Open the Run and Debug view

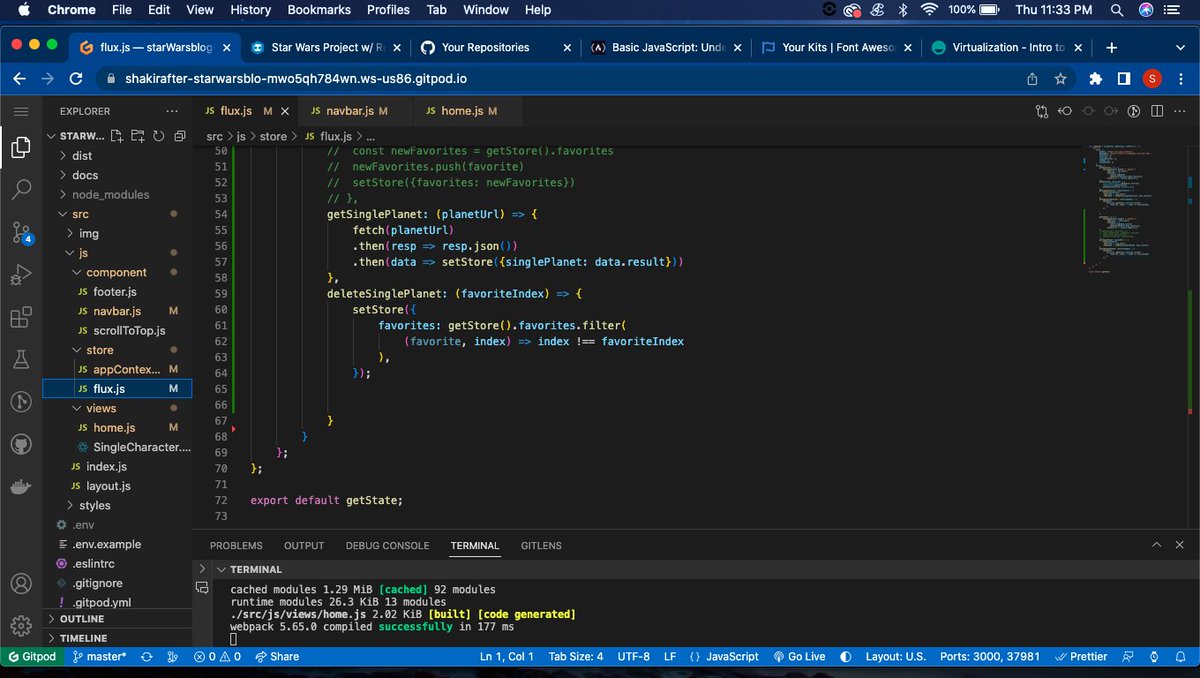(x=21, y=275)
